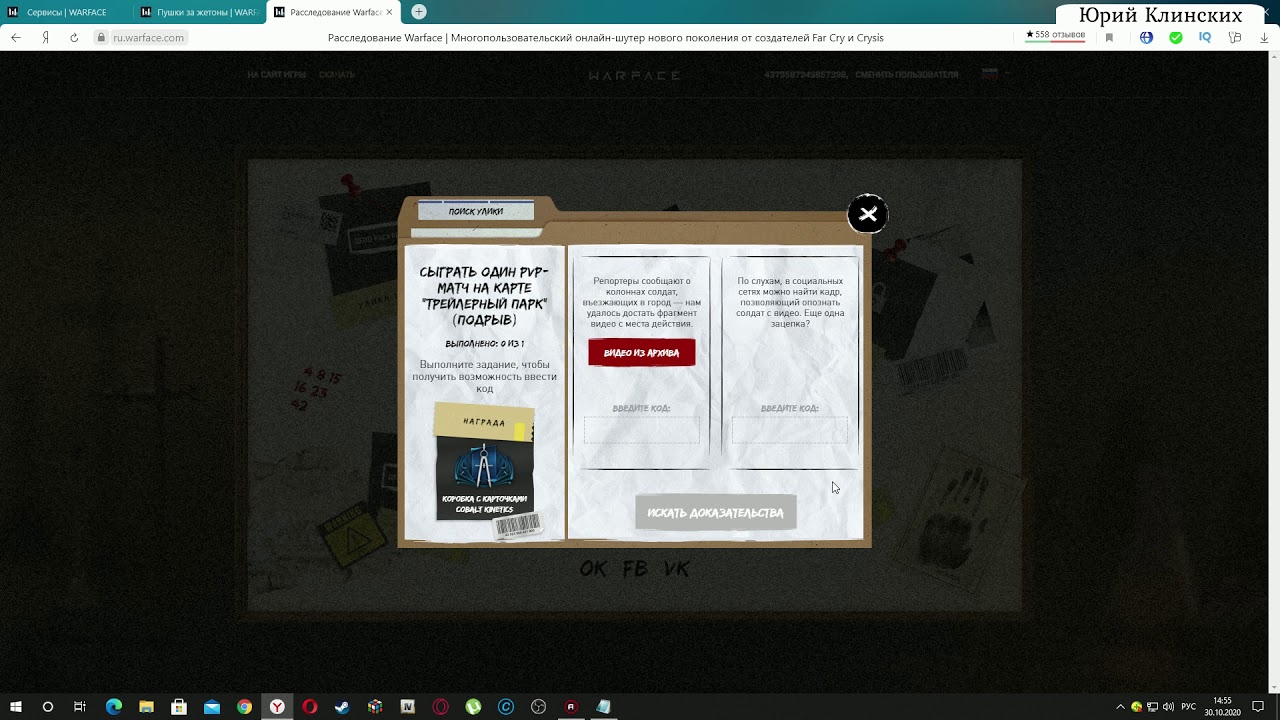This screenshot has width=1280, height=720.
Task: Show hidden tray icons chevron
Action: click(1120, 707)
